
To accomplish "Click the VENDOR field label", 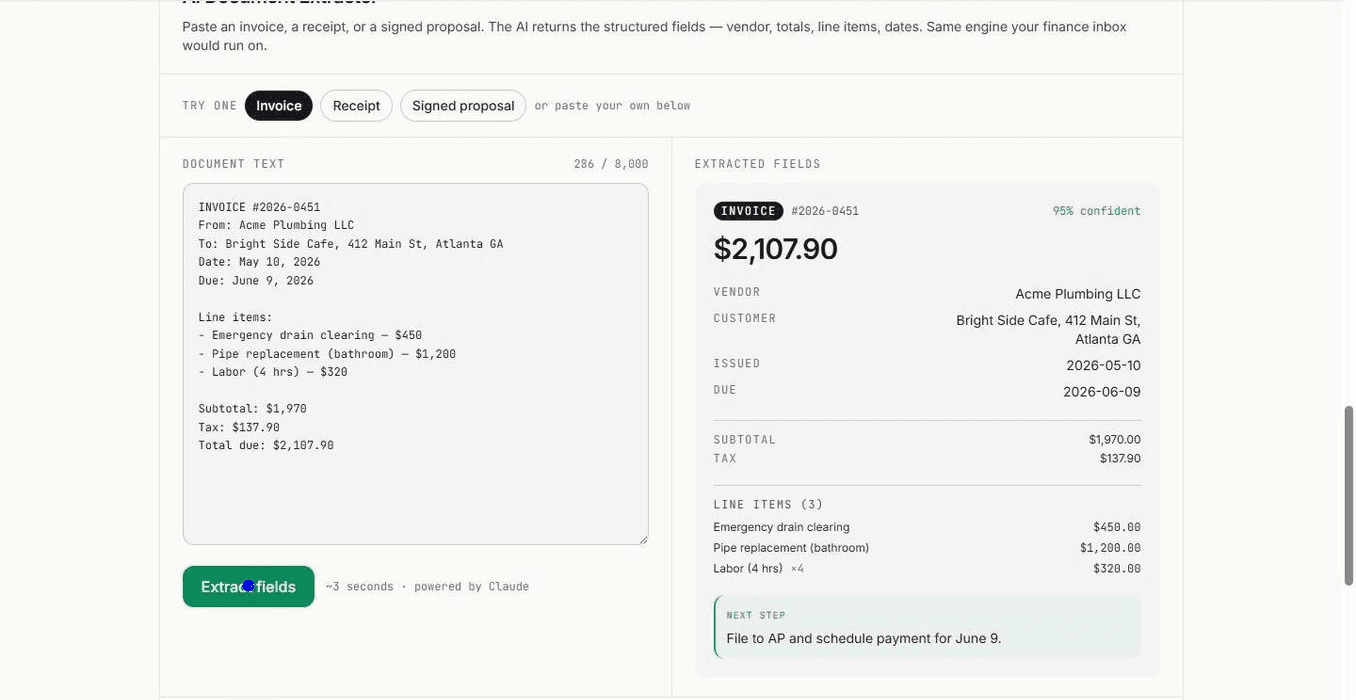I will 737,292.
